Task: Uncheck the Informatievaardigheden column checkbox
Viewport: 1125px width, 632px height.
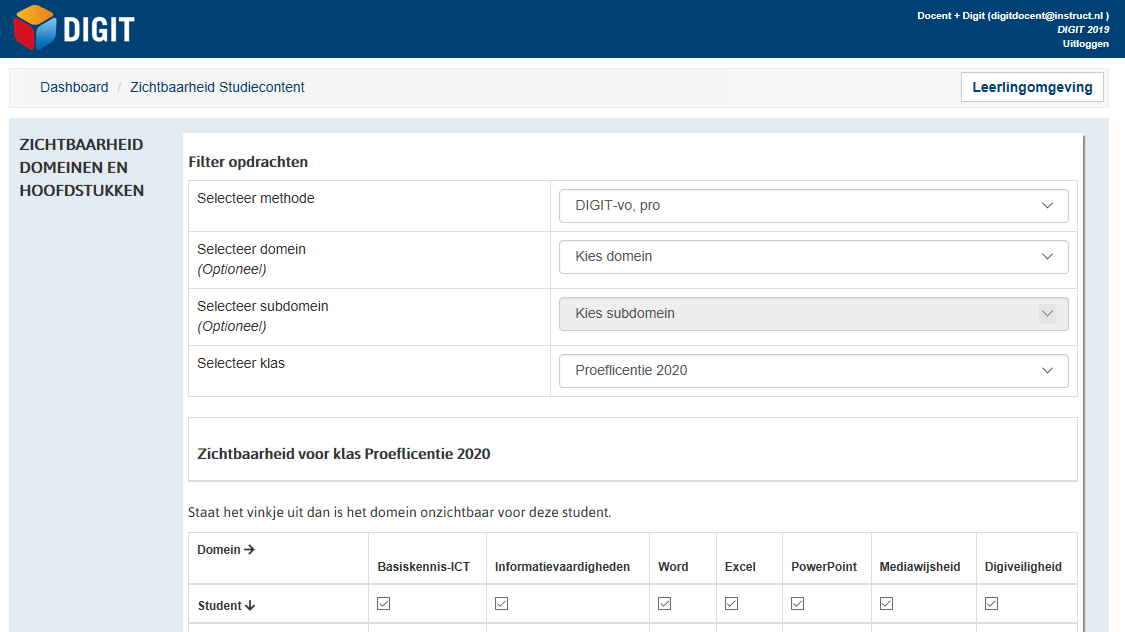Action: (x=501, y=604)
